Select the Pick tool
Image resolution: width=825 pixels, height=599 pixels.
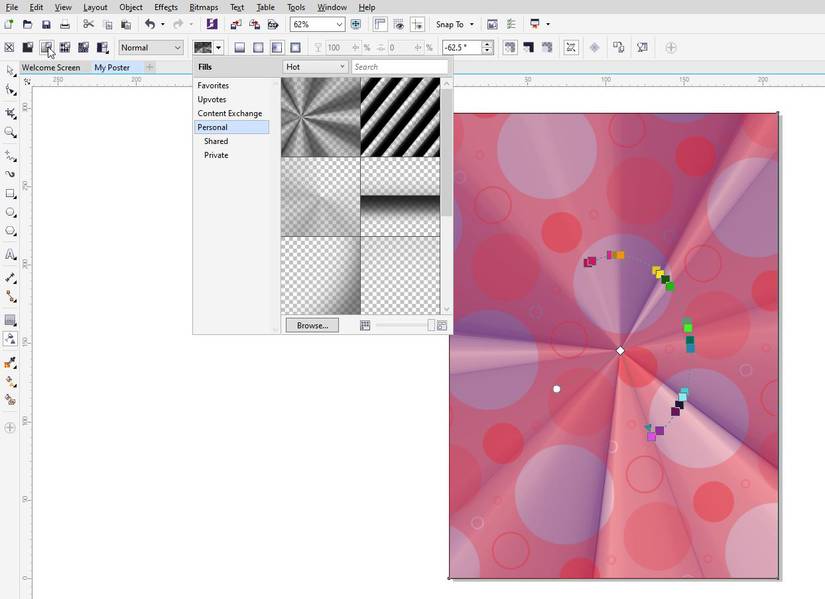[11, 69]
